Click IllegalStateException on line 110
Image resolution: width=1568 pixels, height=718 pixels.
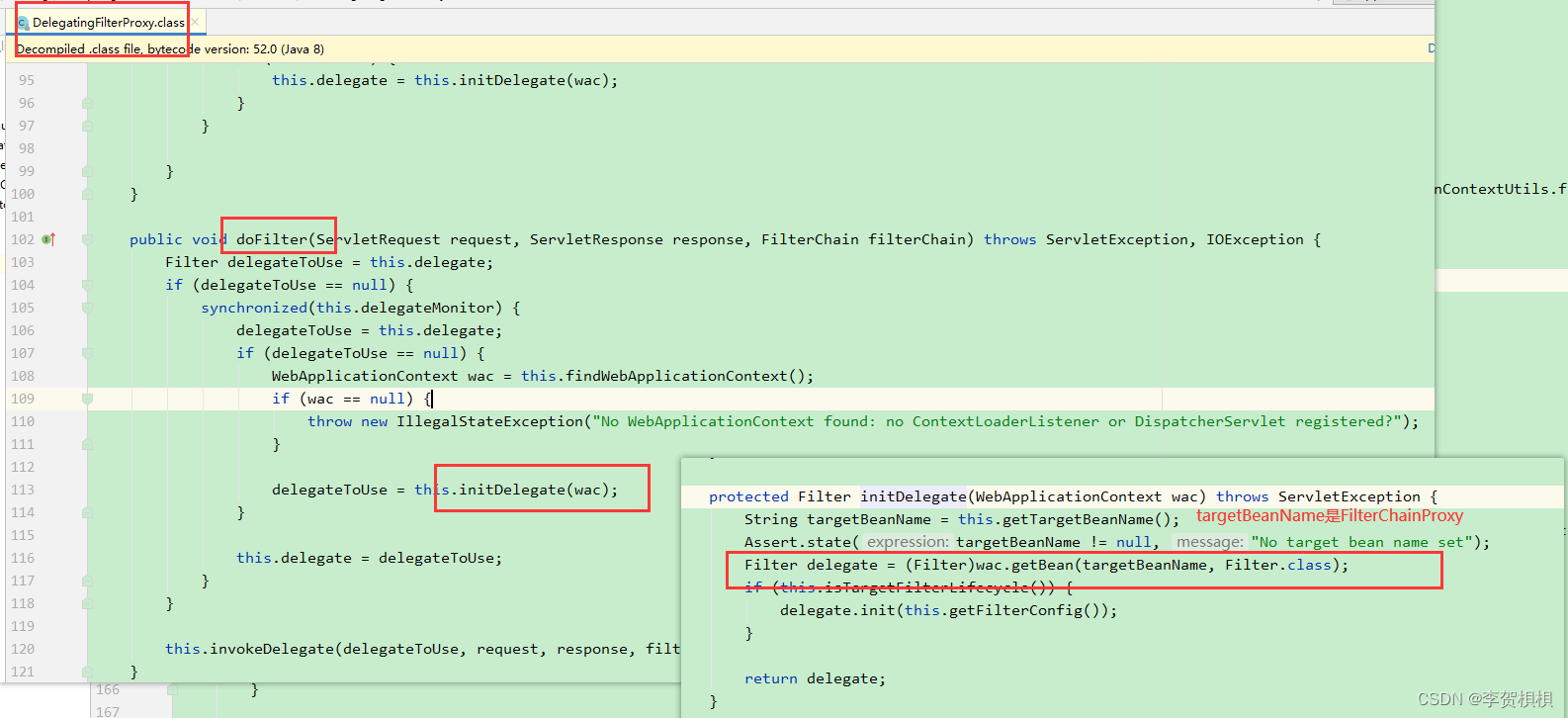pyautogui.click(x=490, y=421)
